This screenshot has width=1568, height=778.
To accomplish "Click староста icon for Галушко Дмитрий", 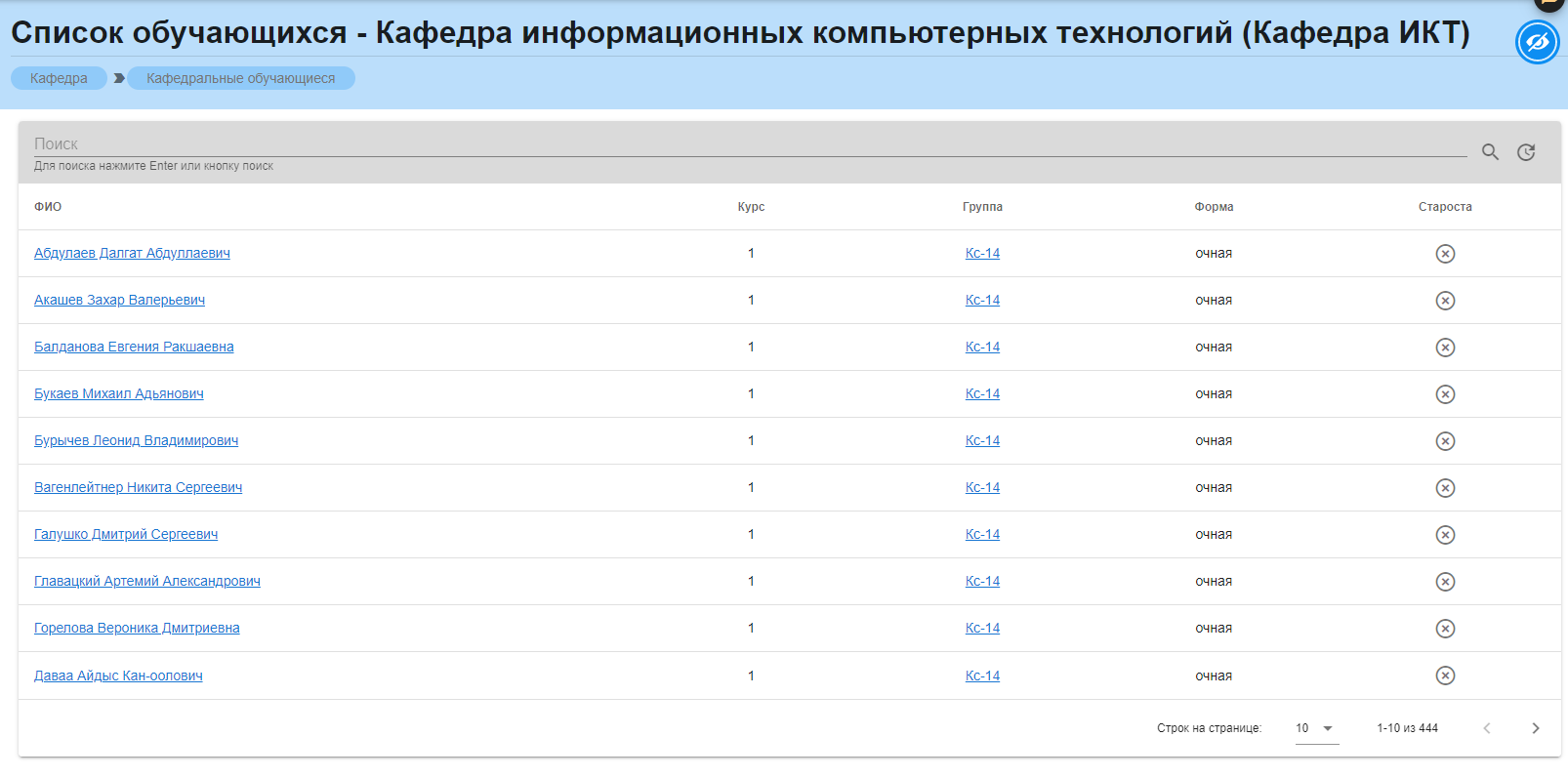I will pyautogui.click(x=1445, y=535).
